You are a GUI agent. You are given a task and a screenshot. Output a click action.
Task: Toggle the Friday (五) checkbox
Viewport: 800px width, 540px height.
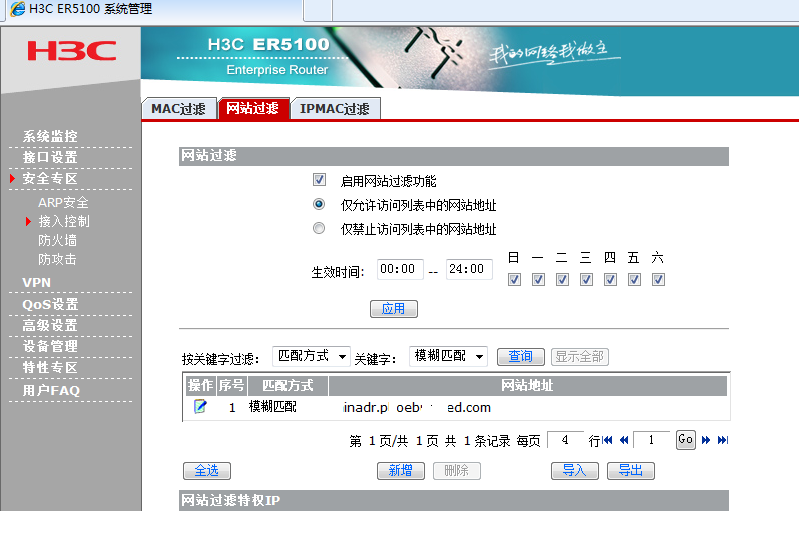(634, 280)
